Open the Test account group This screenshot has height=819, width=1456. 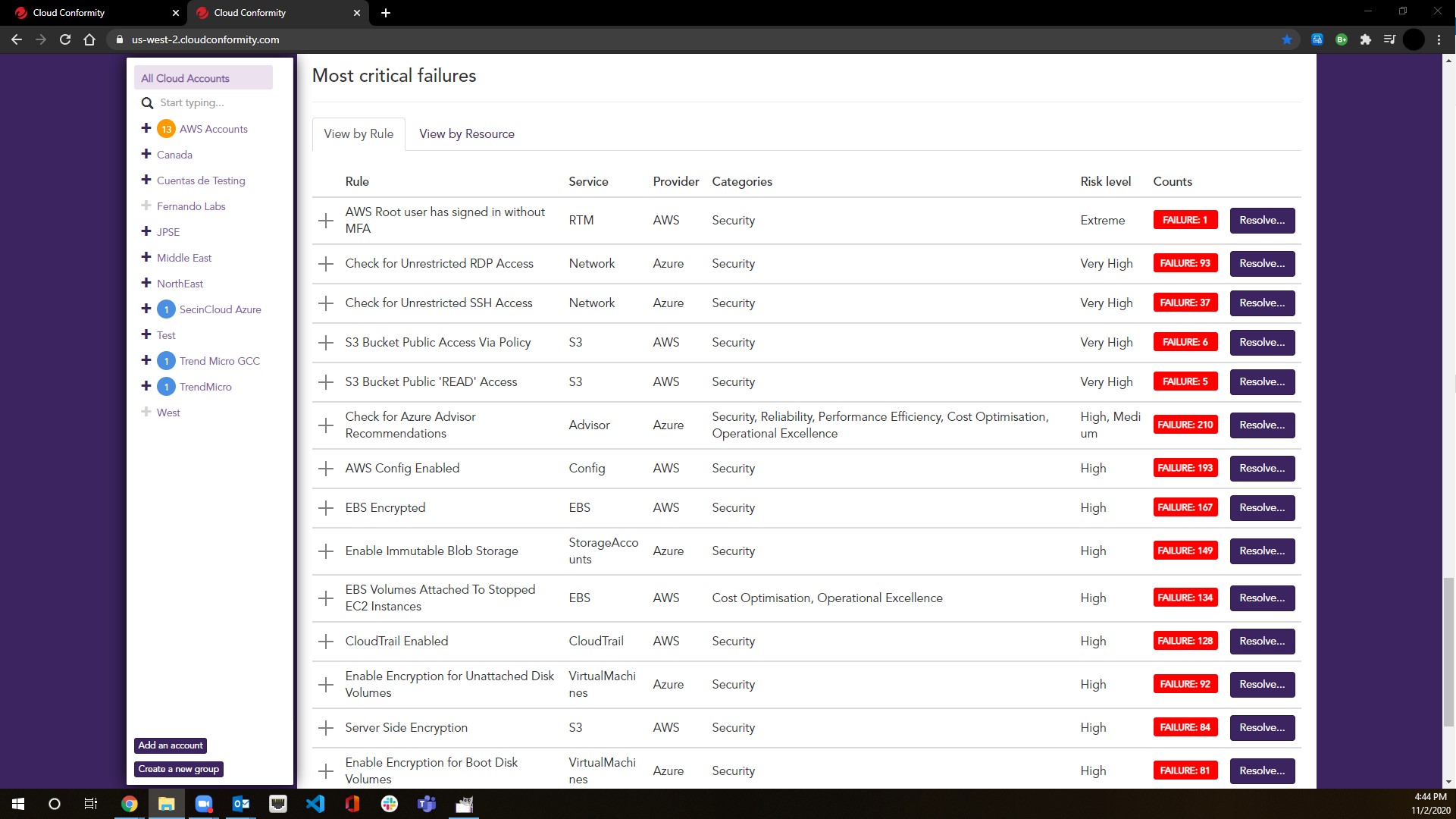166,335
